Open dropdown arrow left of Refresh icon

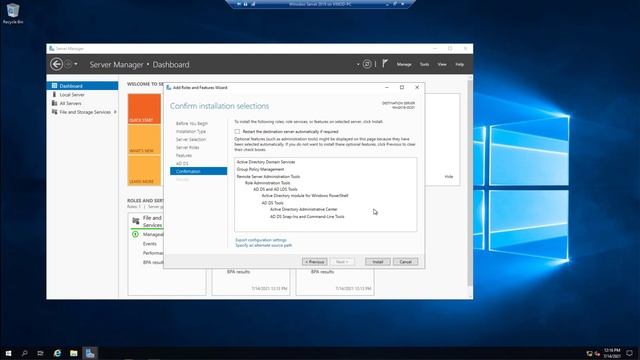(358, 64)
